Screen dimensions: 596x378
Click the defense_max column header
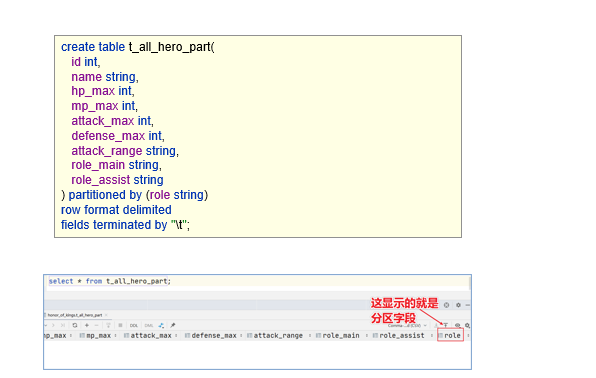(x=211, y=335)
